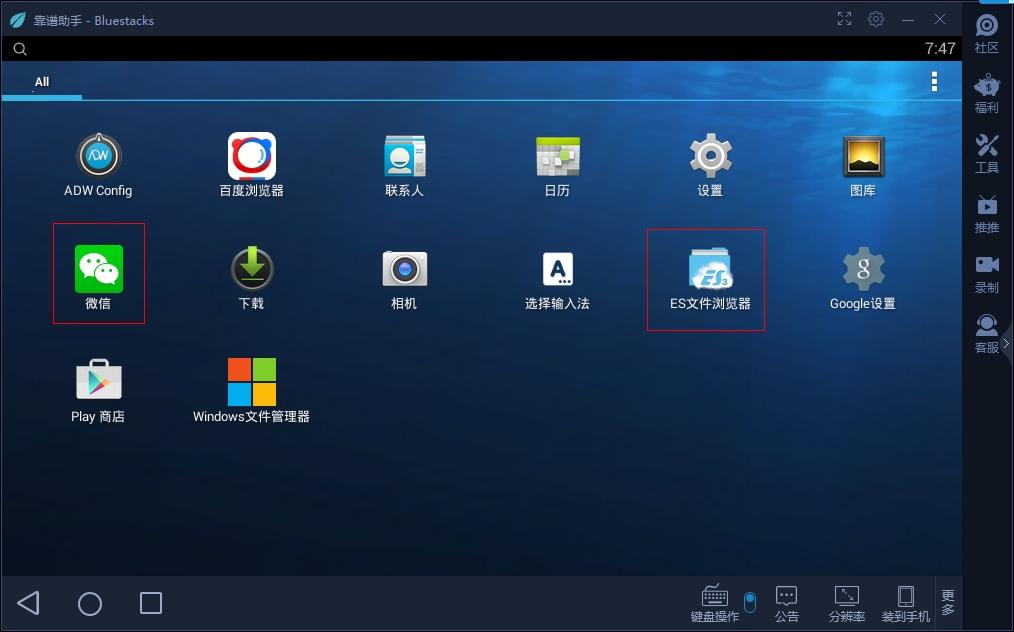Open the three-dot overflow menu
Image resolution: width=1014 pixels, height=632 pixels.
[x=934, y=82]
